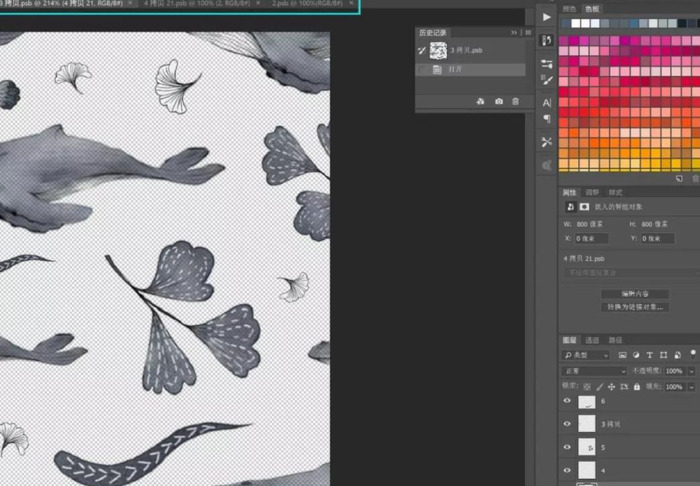This screenshot has width=700, height=486.
Task: Delete the current history state with the trash icon
Action: click(516, 101)
